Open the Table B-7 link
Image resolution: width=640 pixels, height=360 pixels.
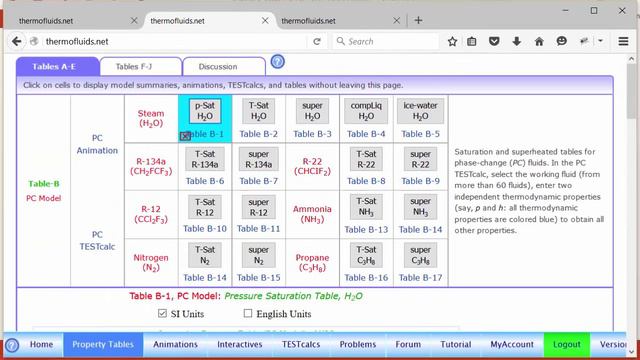(258, 181)
